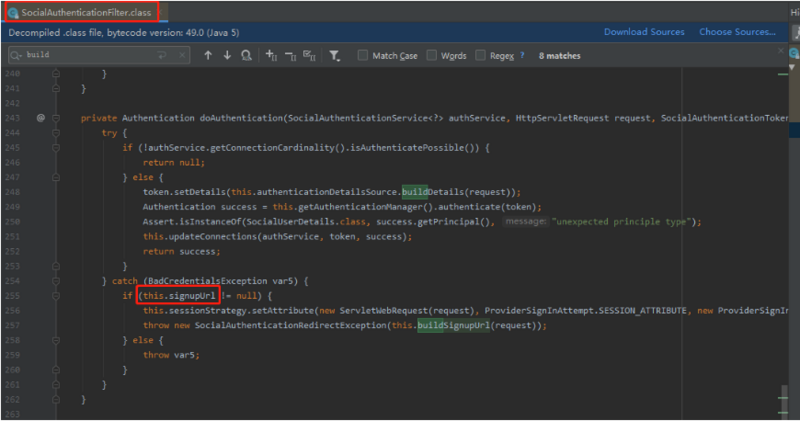Open regex help question mark
Viewport: 800px width, 421px height.
522,55
